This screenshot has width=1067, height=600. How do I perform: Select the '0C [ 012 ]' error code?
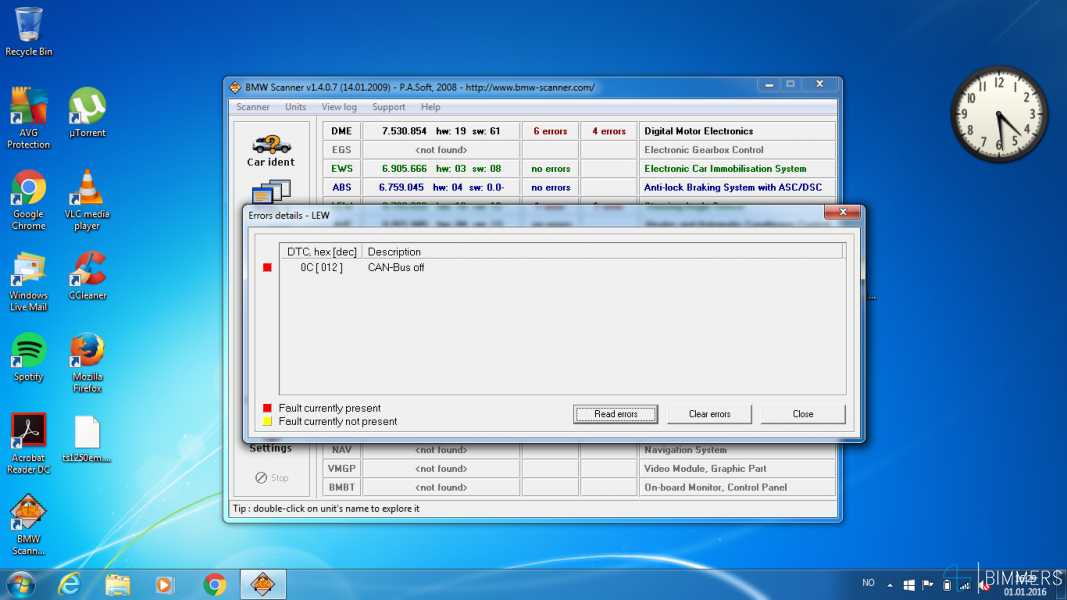pos(321,267)
